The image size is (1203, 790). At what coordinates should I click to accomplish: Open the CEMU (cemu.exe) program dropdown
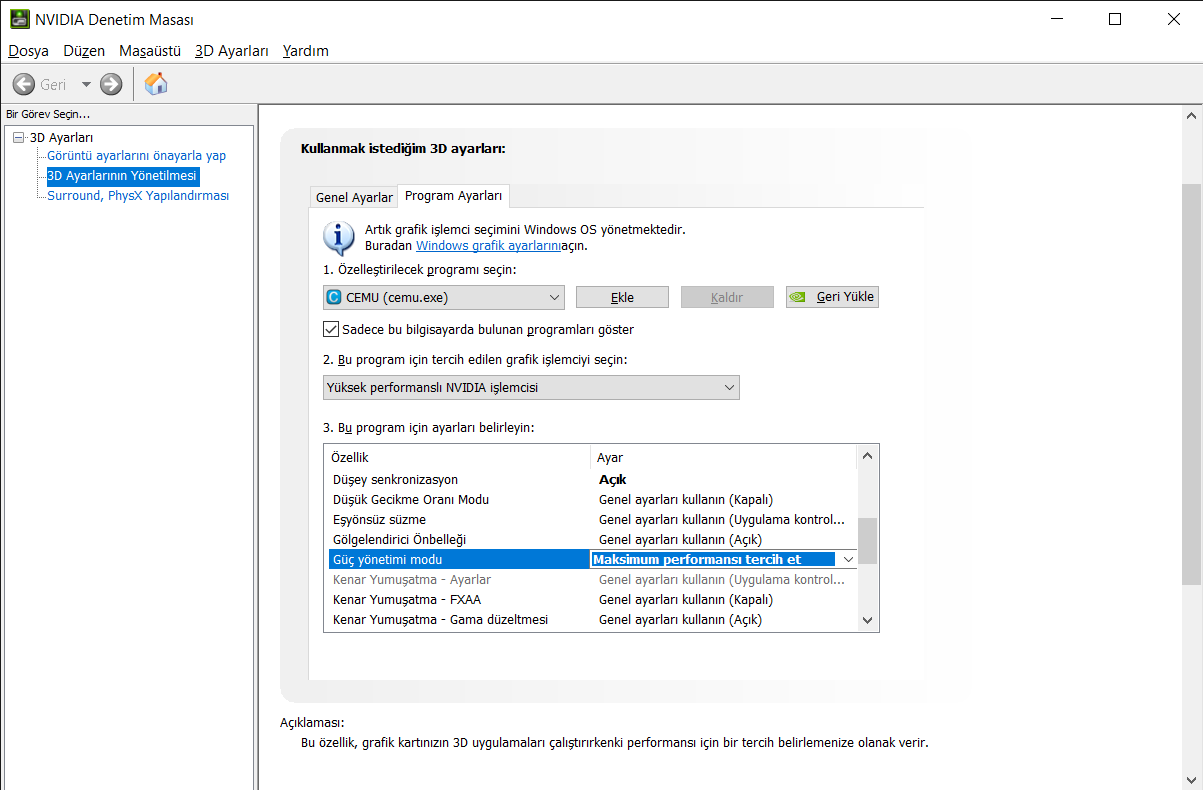[444, 297]
